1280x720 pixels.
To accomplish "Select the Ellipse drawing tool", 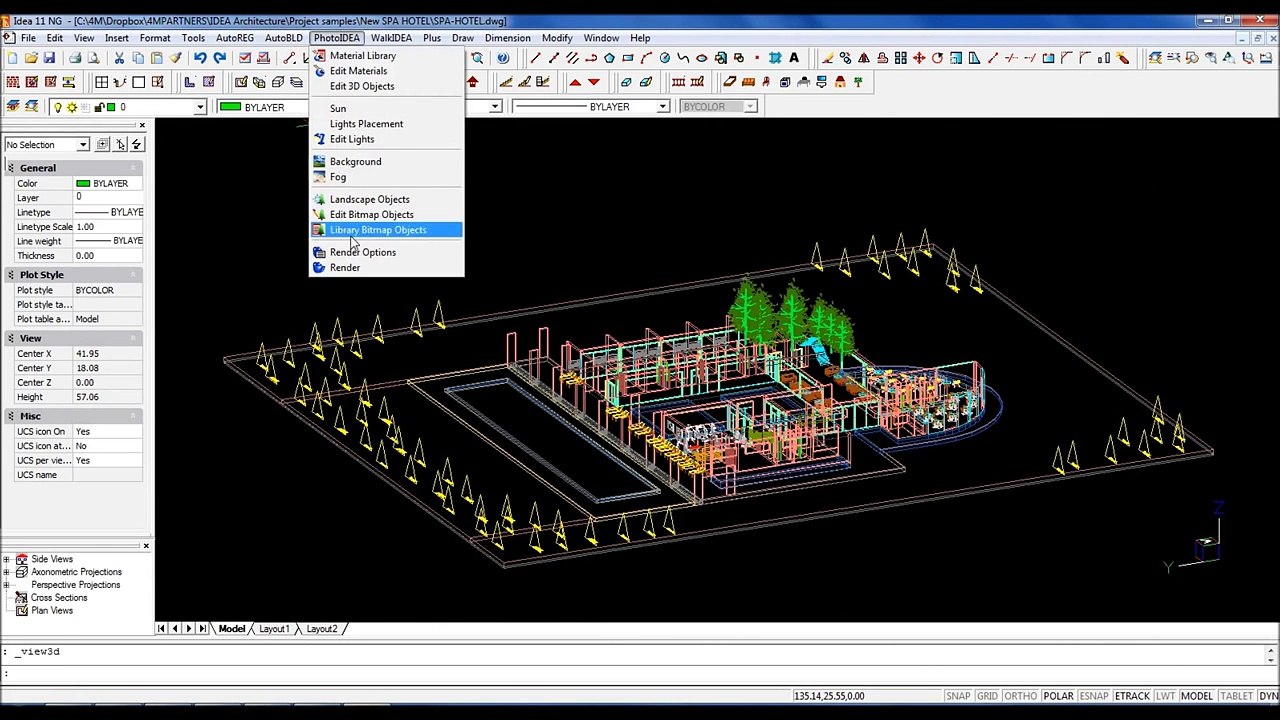I will (x=701, y=58).
